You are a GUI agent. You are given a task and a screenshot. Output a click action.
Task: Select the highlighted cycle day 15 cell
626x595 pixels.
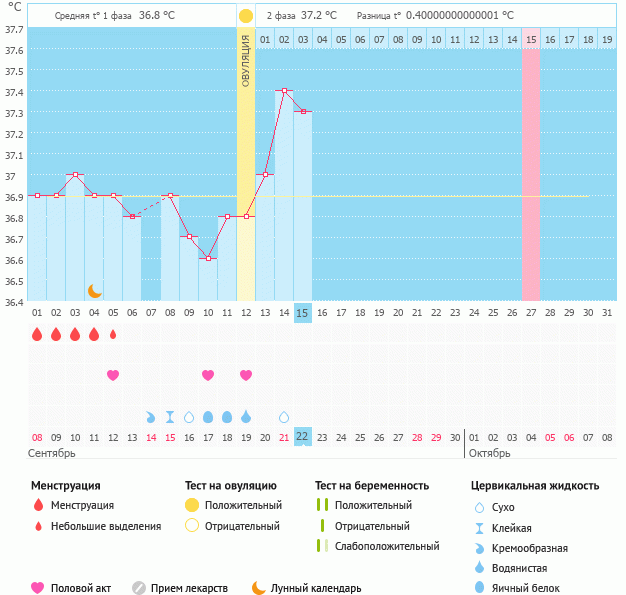coord(303,313)
